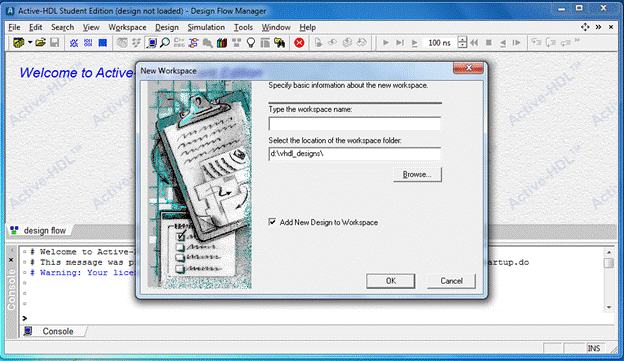Expand toolbar overflow chevron in menu bar

(x=598, y=27)
